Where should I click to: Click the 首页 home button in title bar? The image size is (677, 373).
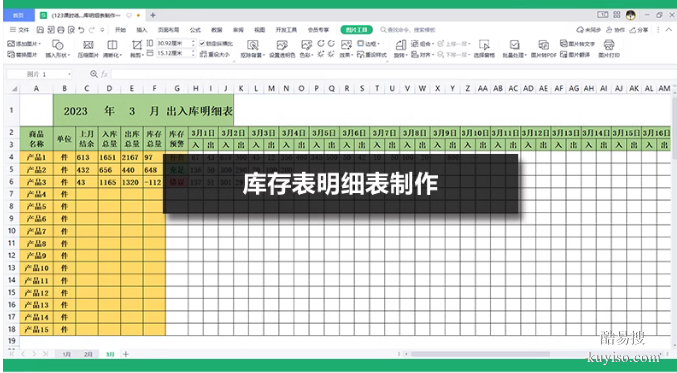(18, 15)
